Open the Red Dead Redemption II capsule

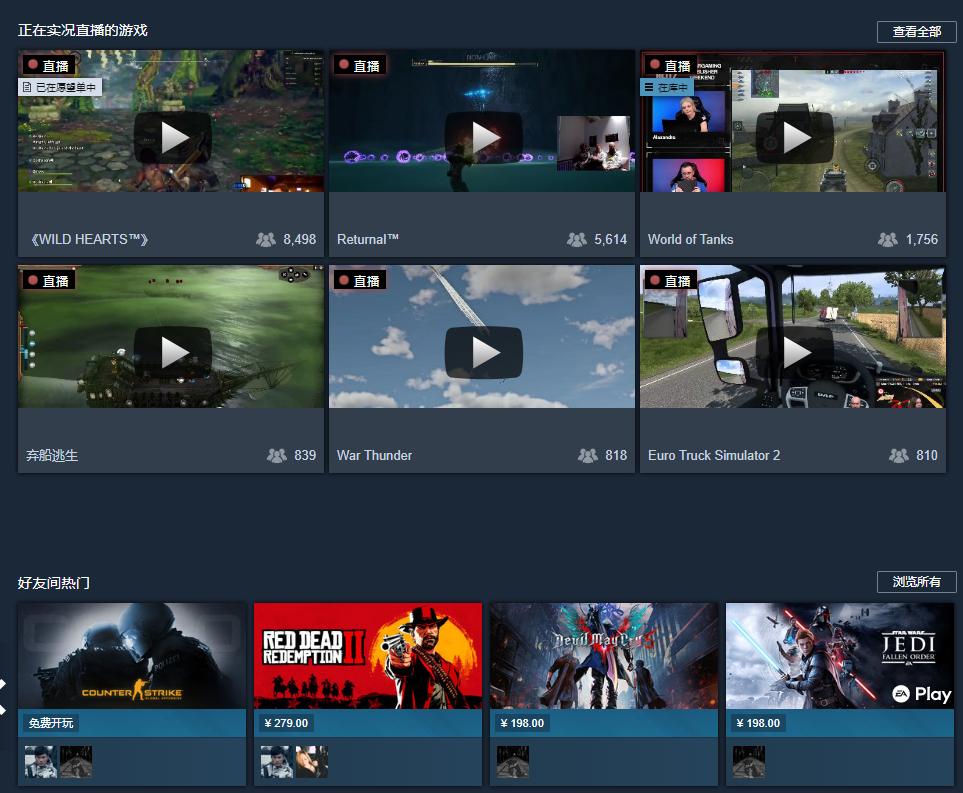point(368,656)
